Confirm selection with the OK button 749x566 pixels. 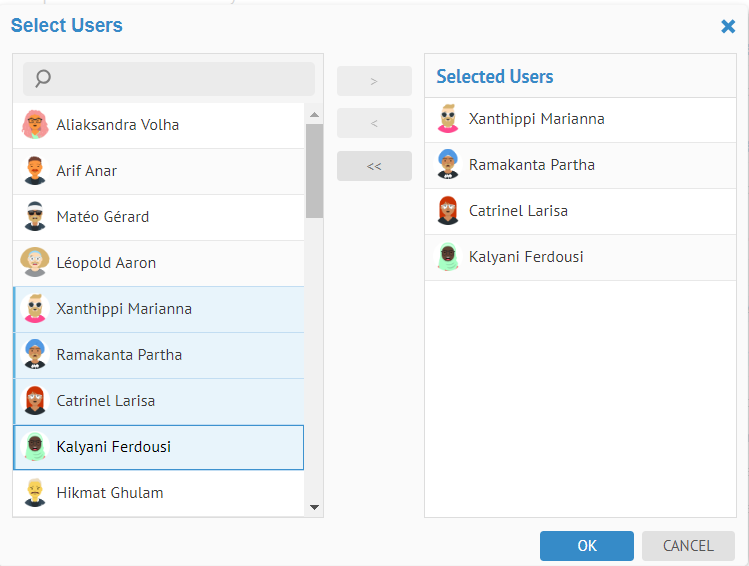point(587,546)
